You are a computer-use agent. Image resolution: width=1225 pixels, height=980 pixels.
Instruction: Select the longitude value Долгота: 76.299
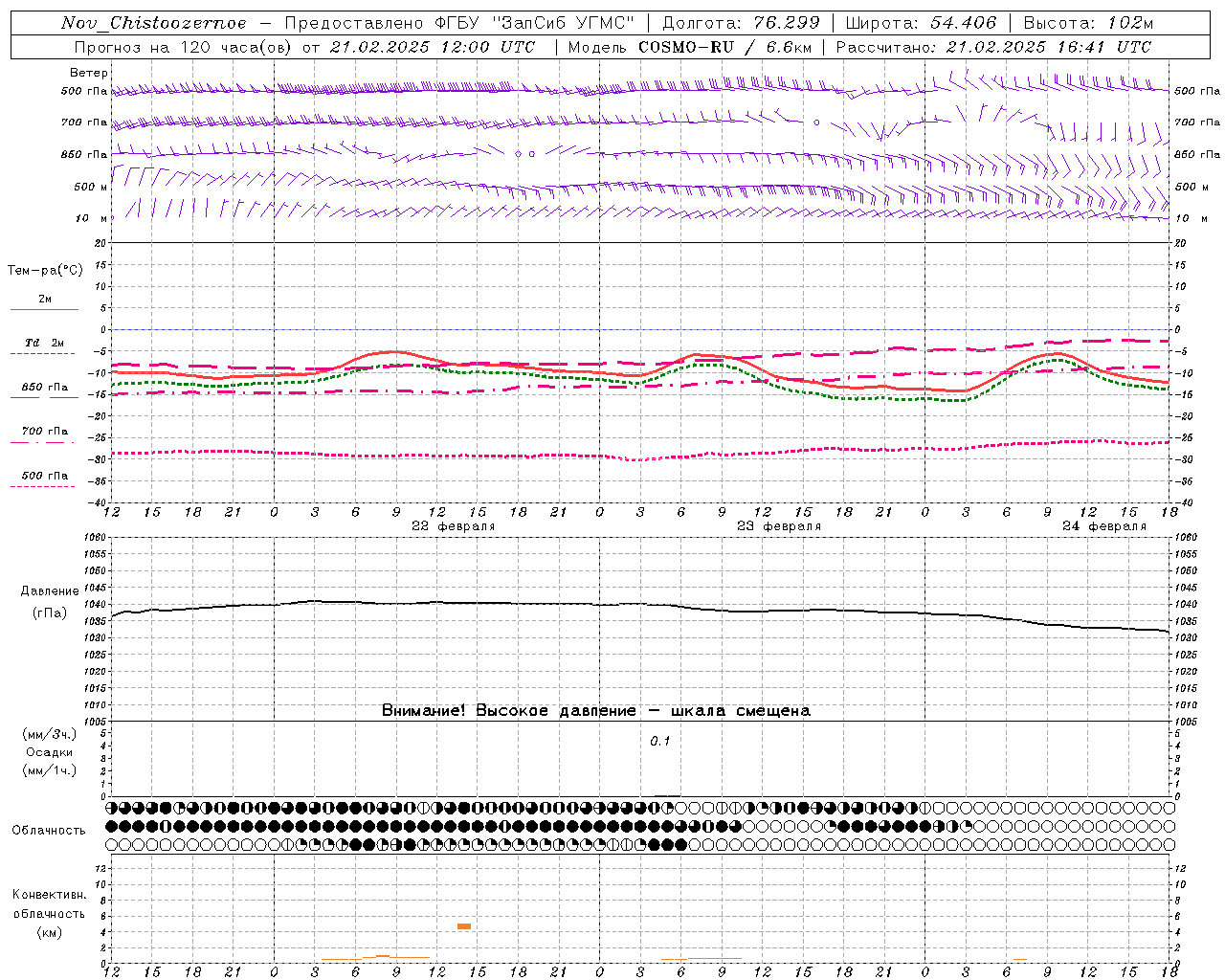[741, 23]
